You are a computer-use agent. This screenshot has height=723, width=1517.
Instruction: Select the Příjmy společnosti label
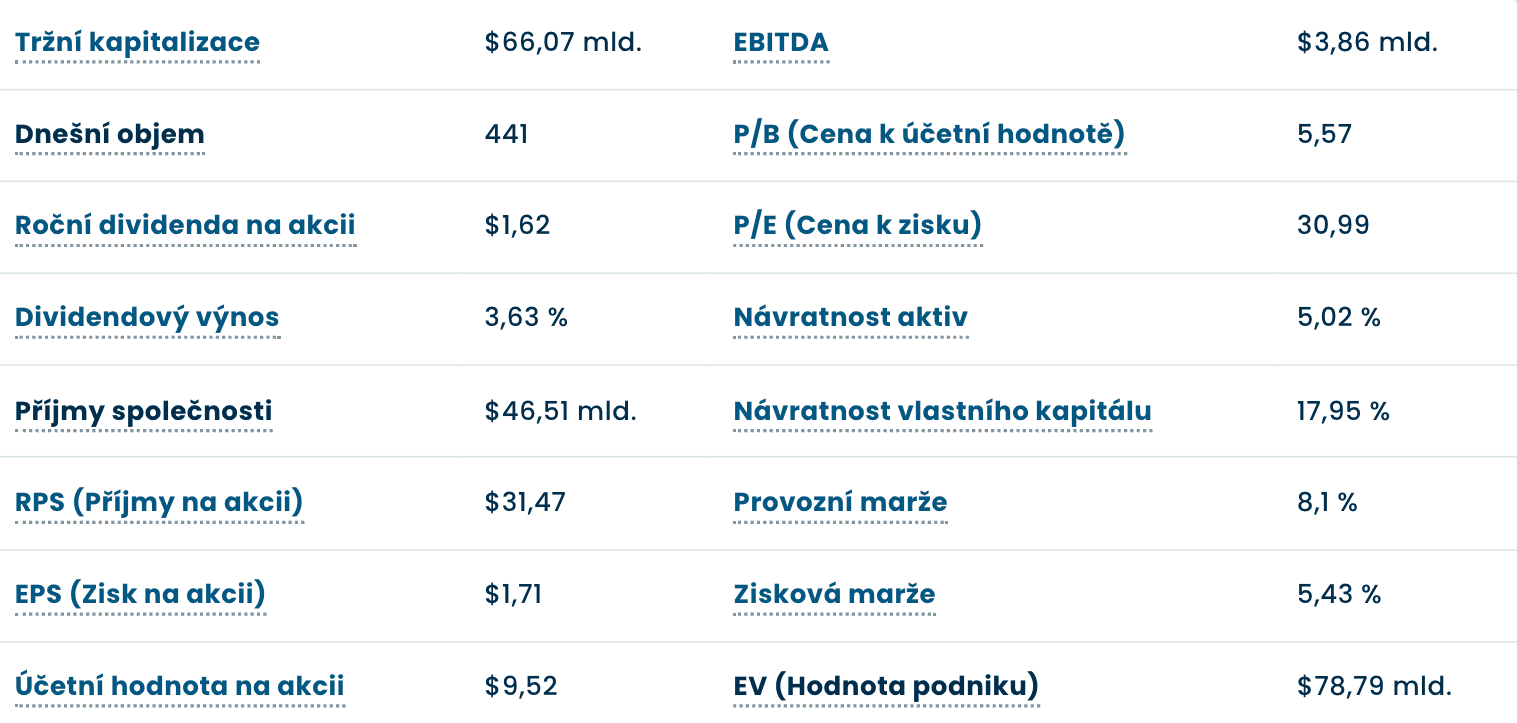pyautogui.click(x=143, y=411)
